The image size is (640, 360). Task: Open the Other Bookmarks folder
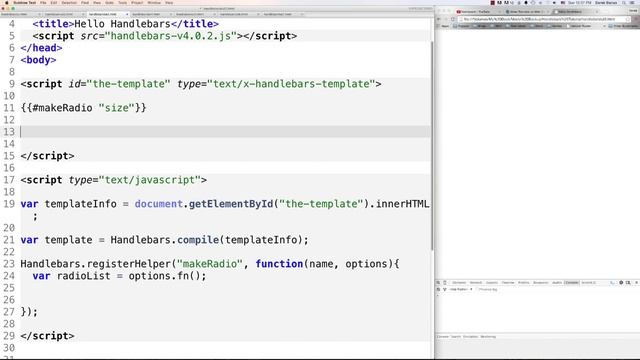click(x=623, y=26)
